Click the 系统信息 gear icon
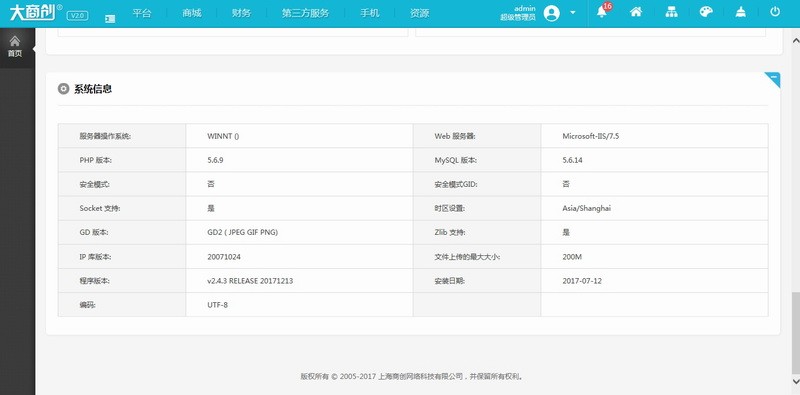This screenshot has width=800, height=395. pos(63,89)
